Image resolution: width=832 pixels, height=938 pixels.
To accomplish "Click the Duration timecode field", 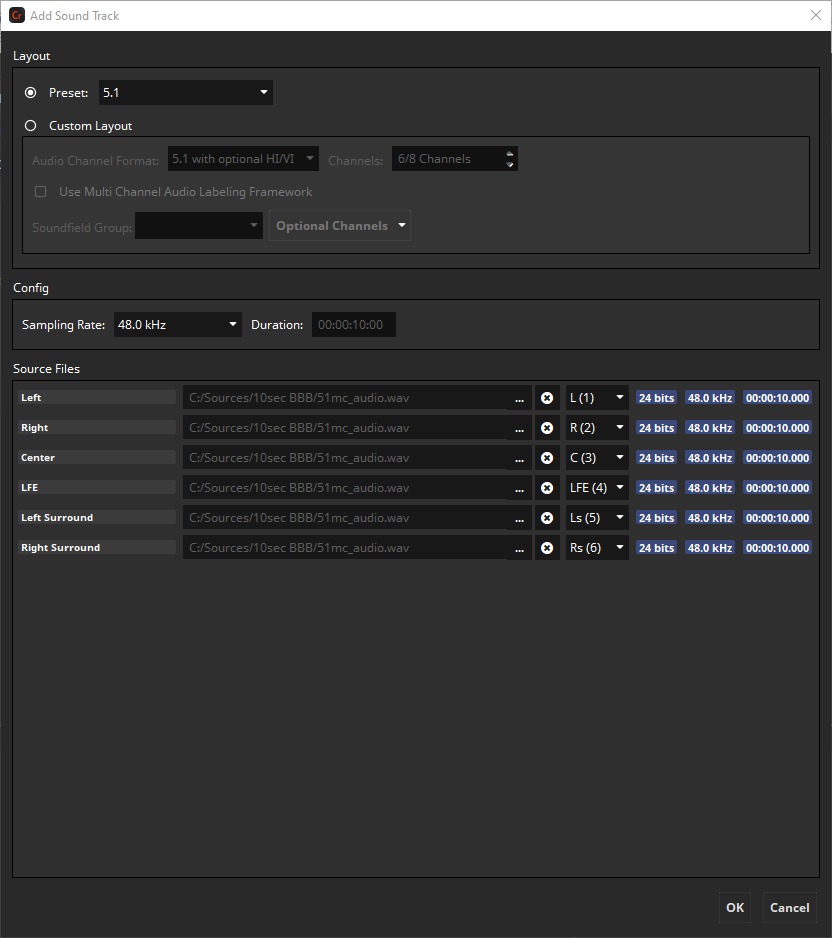I will click(x=354, y=325).
